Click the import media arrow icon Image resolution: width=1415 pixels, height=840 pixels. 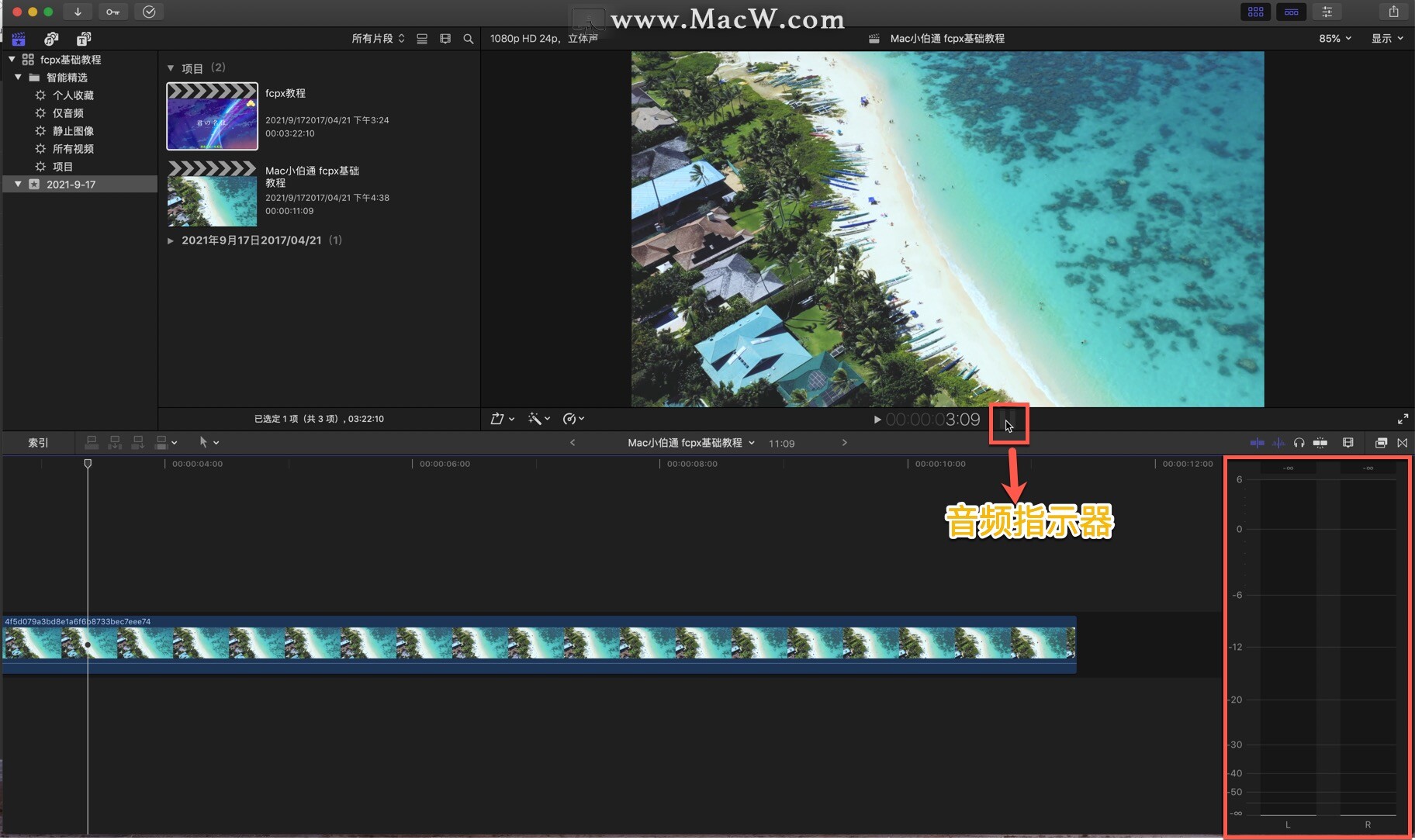click(78, 12)
